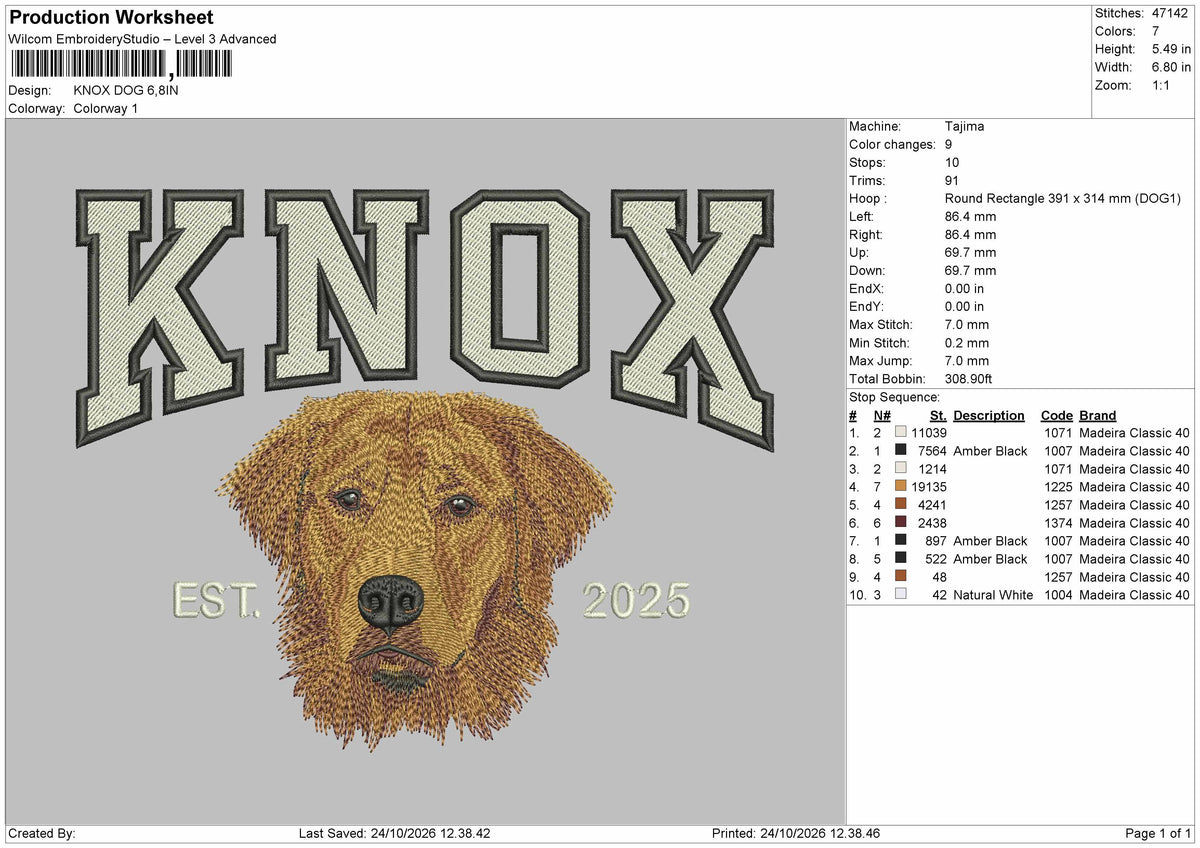Click the design name "KNOX DOG 6,8IN"
The height and width of the screenshot is (848, 1200).
[126, 90]
